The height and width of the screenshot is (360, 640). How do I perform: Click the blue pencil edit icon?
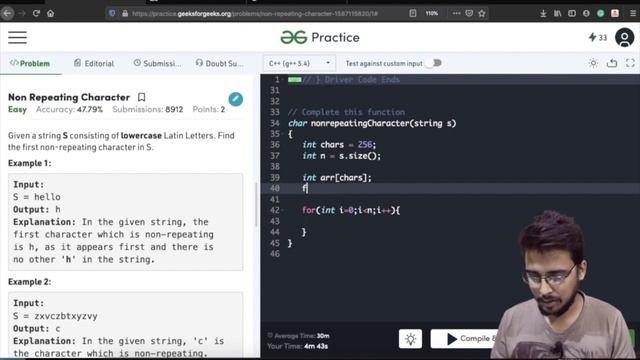pos(236,99)
